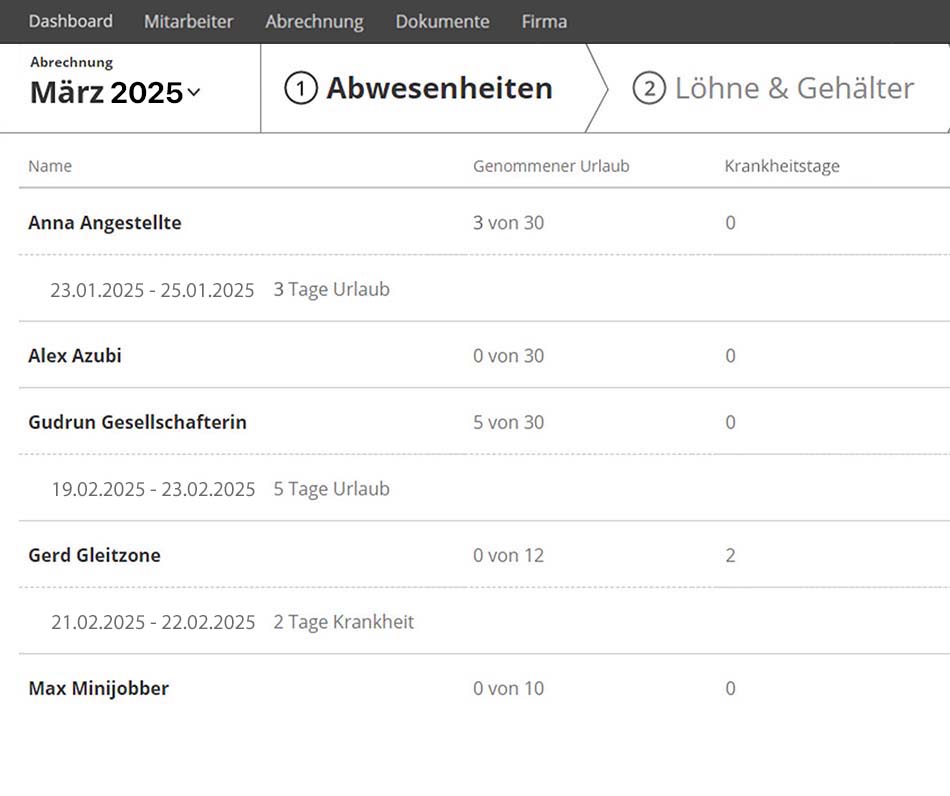
Task: Open employee Max Minijobber
Action: click(x=98, y=688)
